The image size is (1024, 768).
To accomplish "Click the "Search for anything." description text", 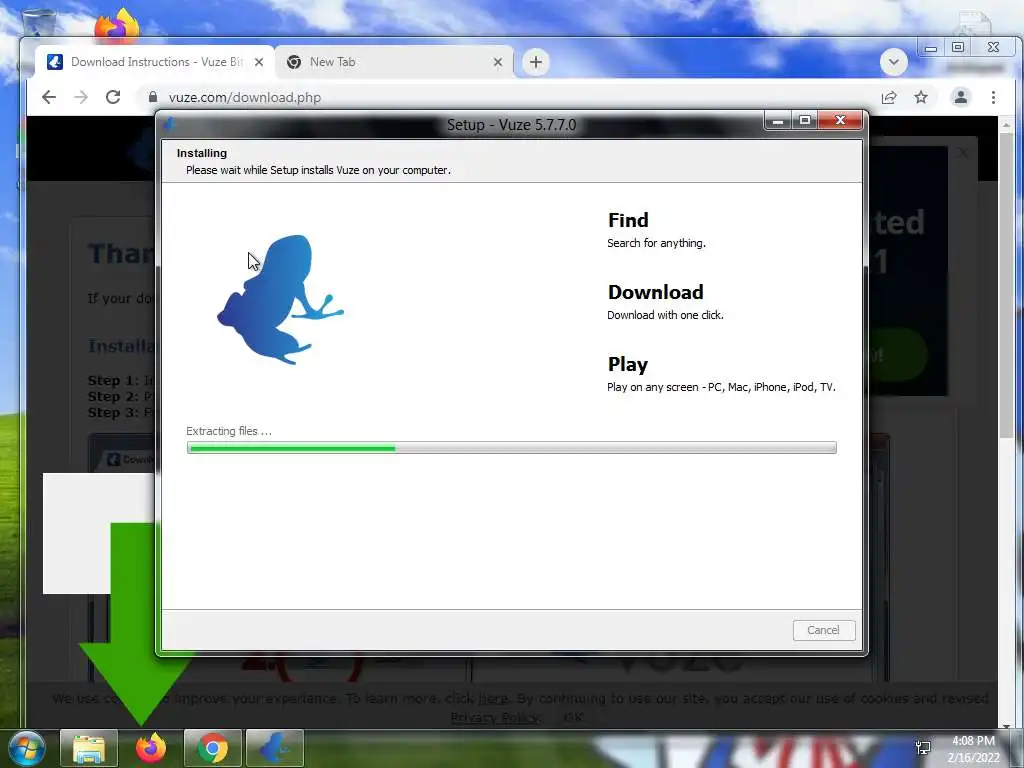I will coord(656,243).
